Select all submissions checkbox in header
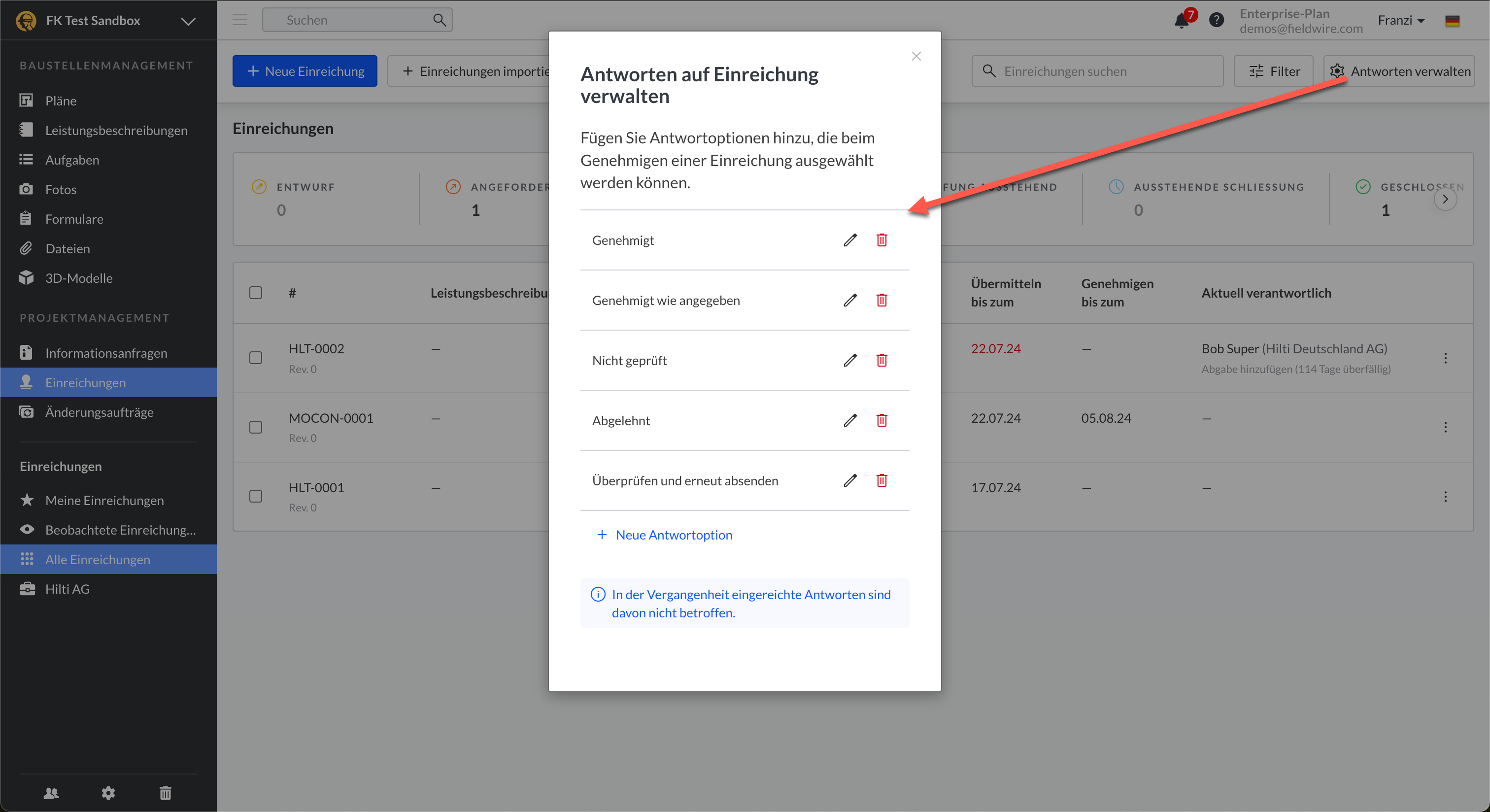This screenshot has height=812, width=1490. pyautogui.click(x=256, y=293)
